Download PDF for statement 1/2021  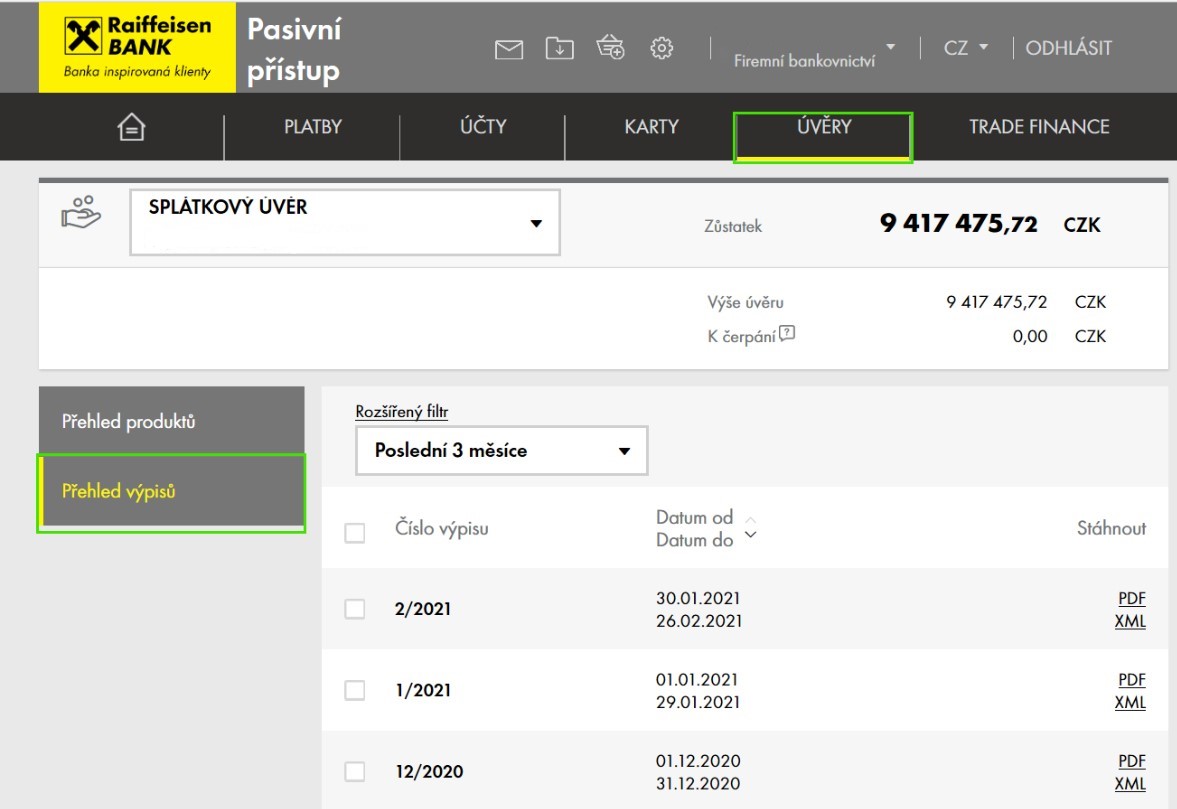[x=1132, y=679]
